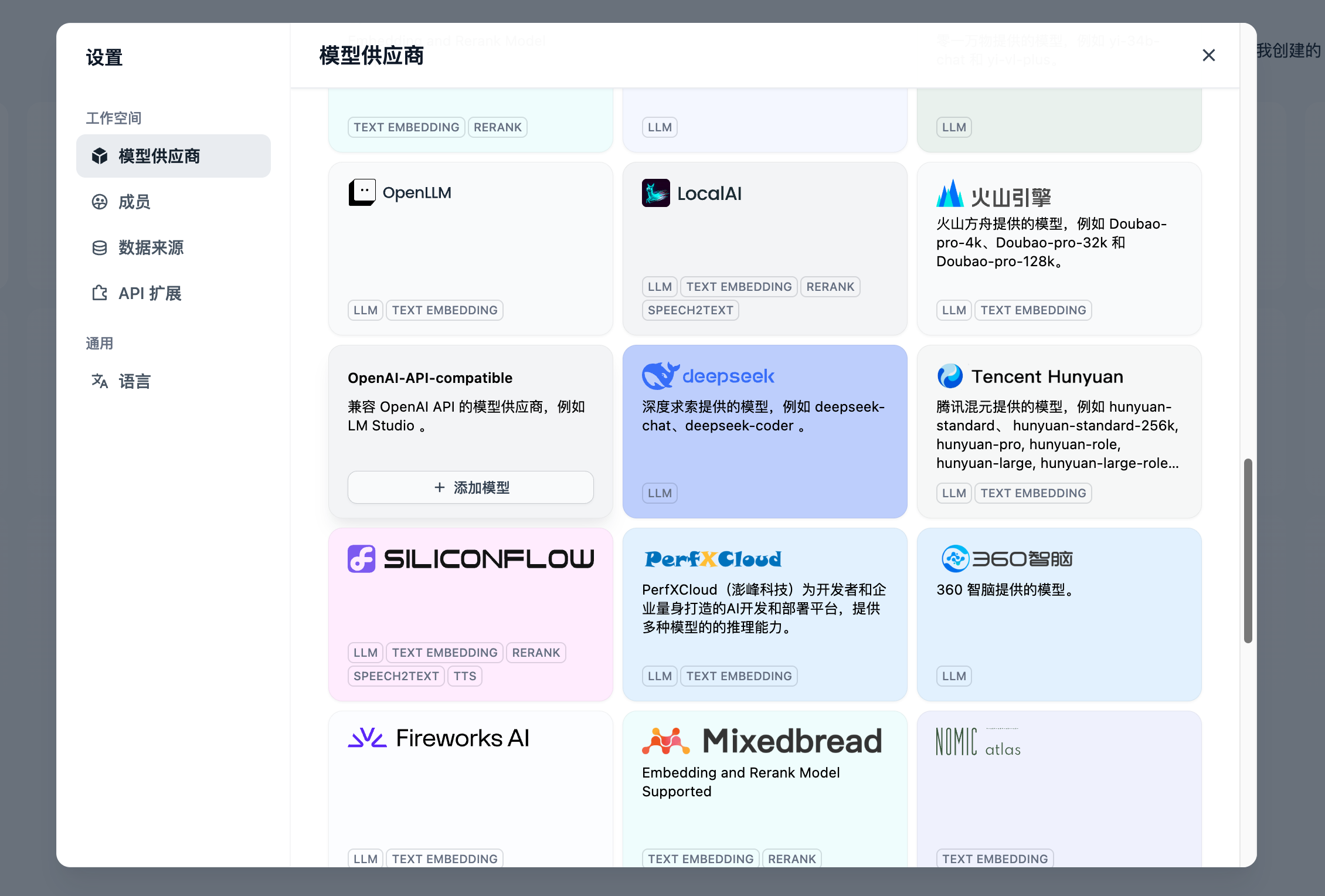Click the PerfXCloud 澎峰科技 description
The height and width of the screenshot is (896, 1325).
click(x=764, y=609)
